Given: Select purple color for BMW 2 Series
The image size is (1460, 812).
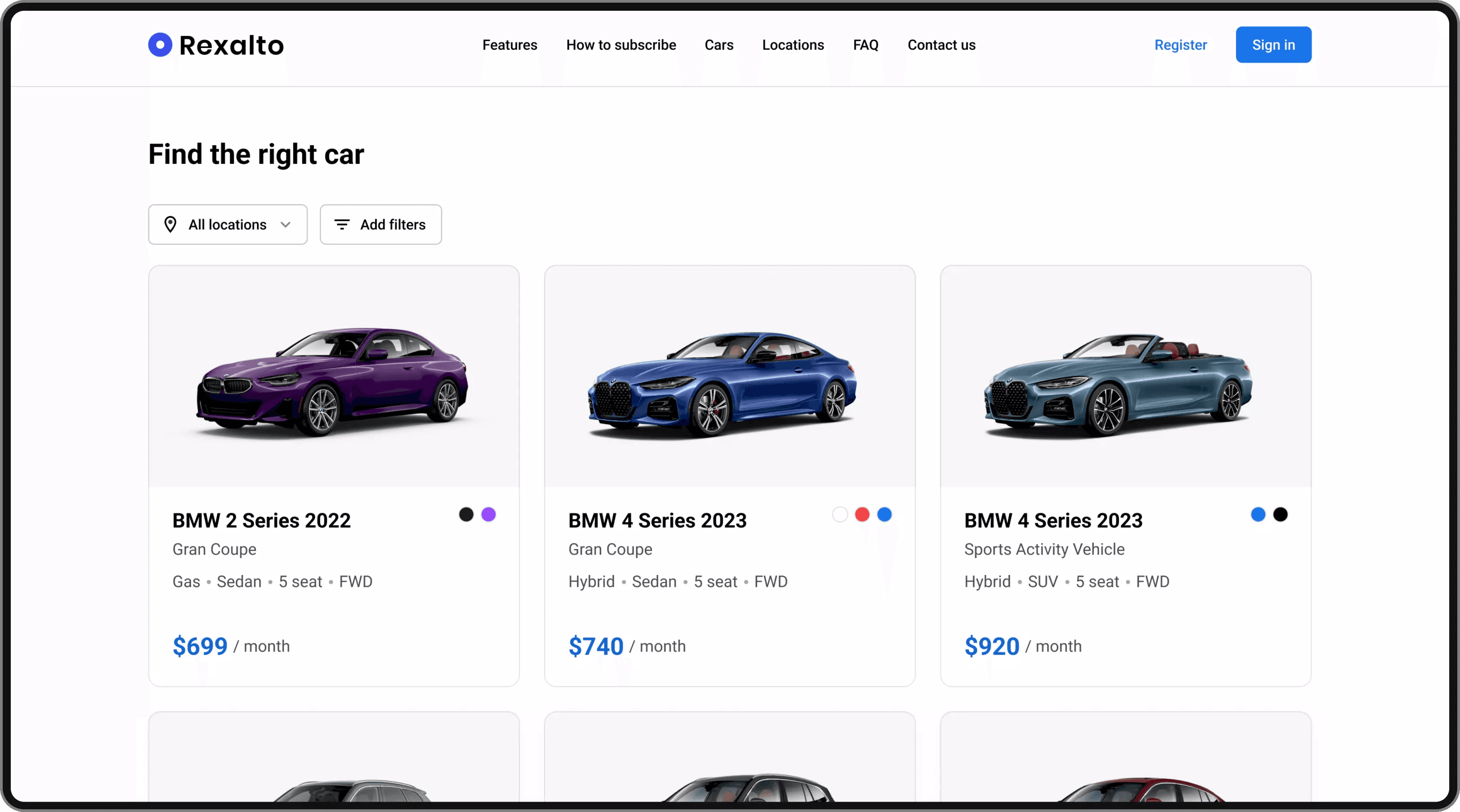Looking at the screenshot, I should (x=488, y=514).
